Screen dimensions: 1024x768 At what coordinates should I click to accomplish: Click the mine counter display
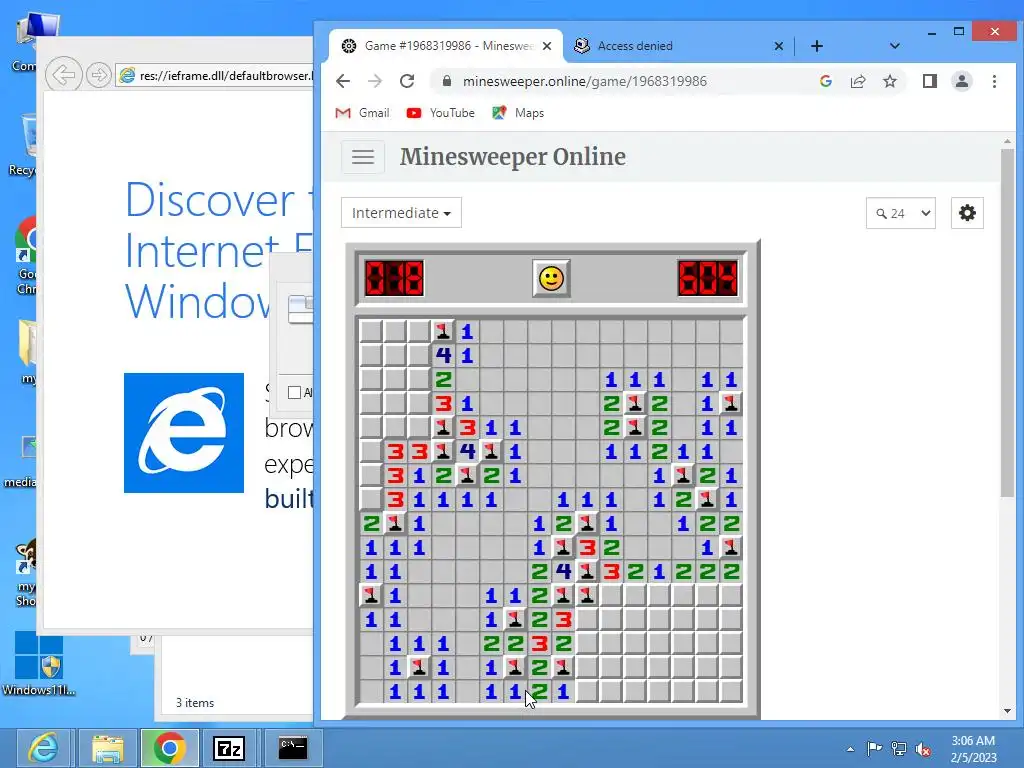click(x=394, y=278)
